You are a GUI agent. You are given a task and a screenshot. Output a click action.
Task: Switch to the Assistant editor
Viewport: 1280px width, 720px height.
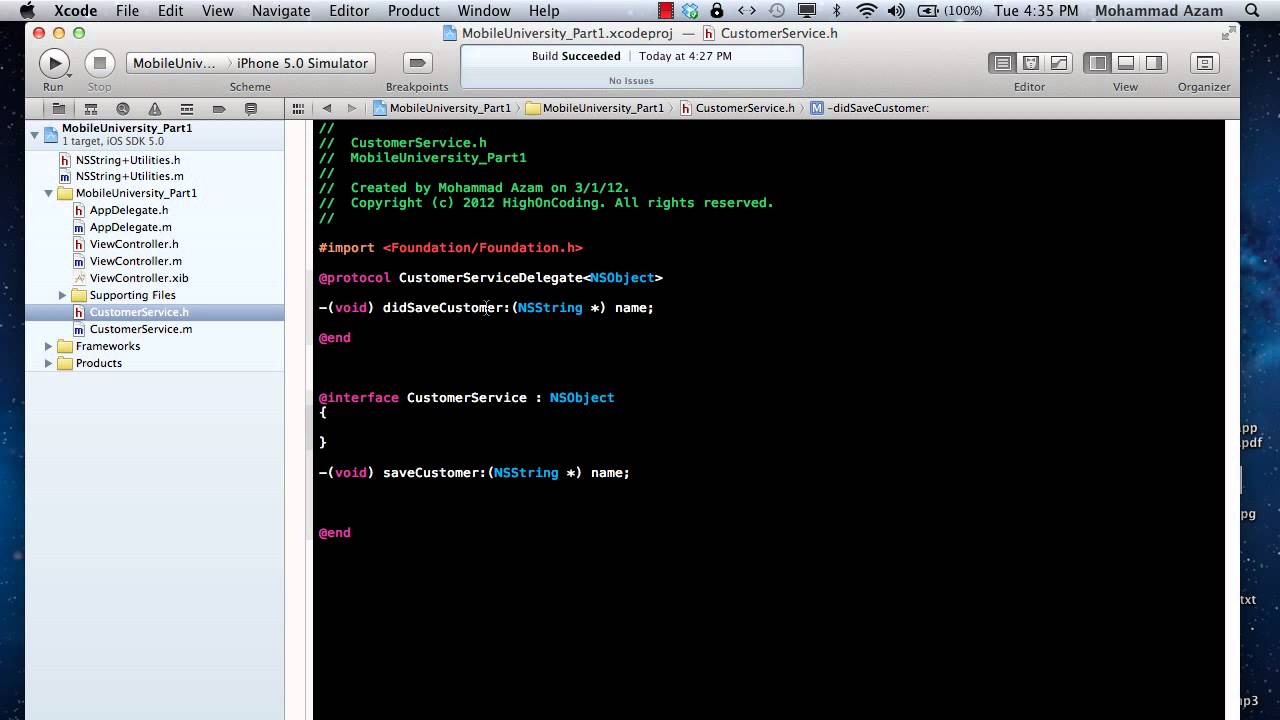1030,63
